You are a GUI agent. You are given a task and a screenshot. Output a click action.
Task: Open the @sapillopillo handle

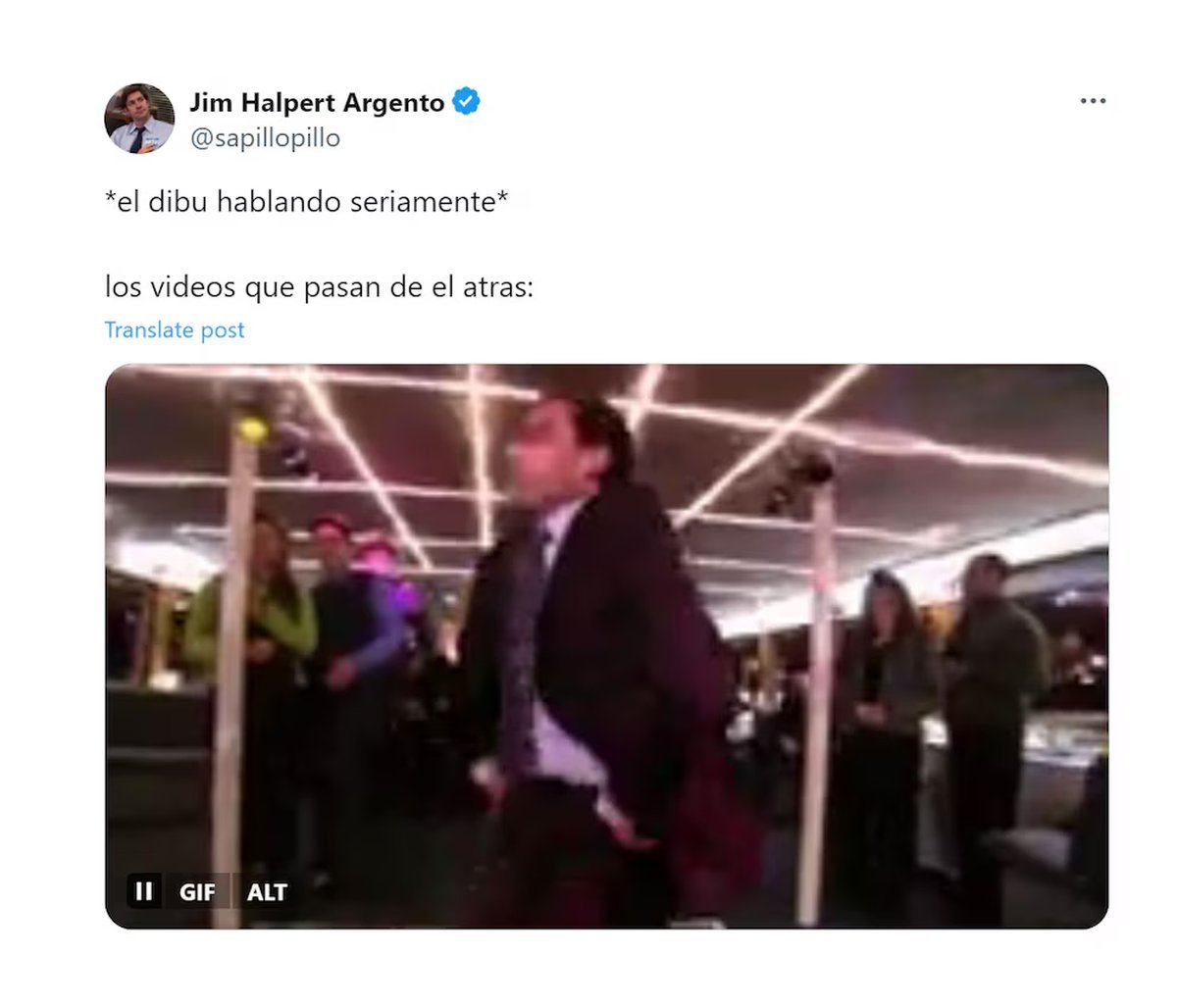pyautogui.click(x=265, y=138)
